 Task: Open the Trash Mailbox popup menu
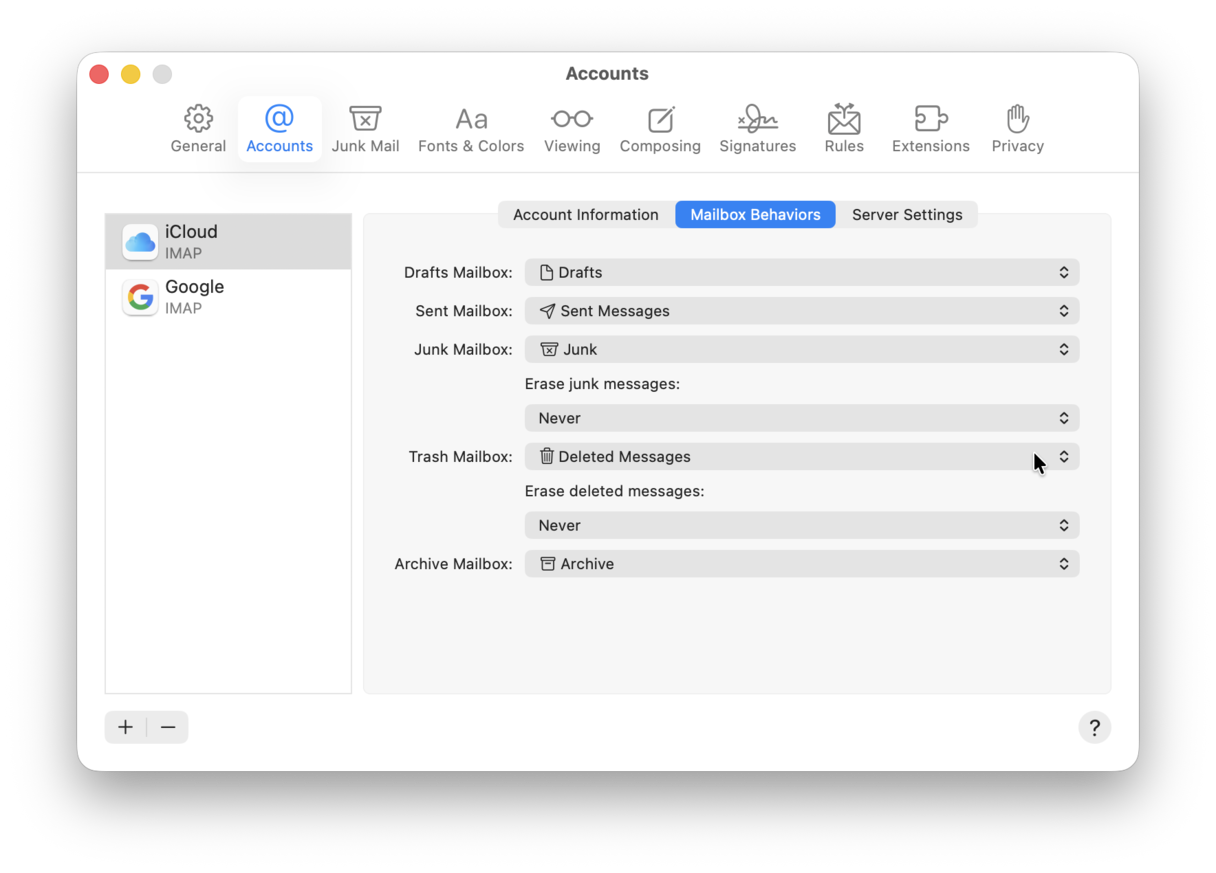coord(801,456)
